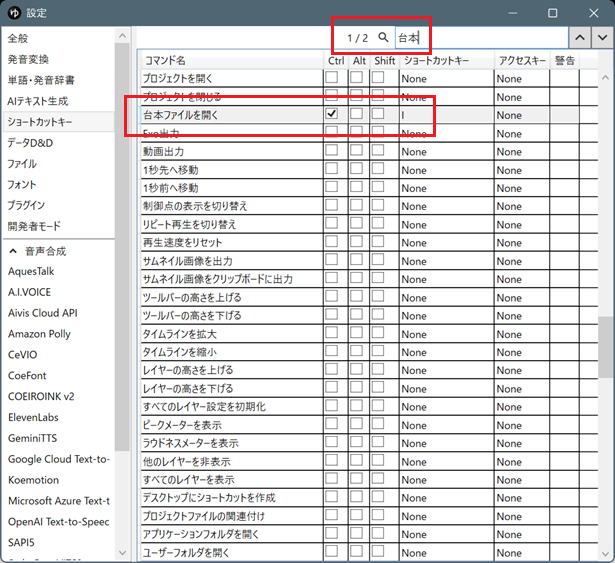Uncheck Ctrl for 台本ファイルを開く
Screen dimensions: 615x563
332,115
